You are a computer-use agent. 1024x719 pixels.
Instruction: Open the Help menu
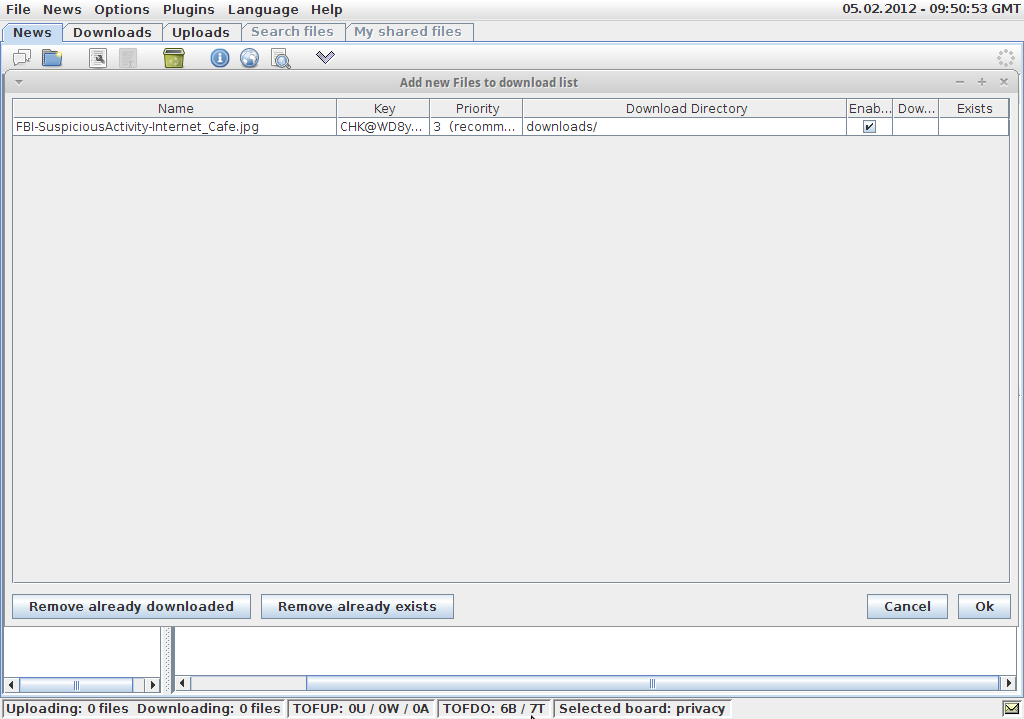[327, 10]
